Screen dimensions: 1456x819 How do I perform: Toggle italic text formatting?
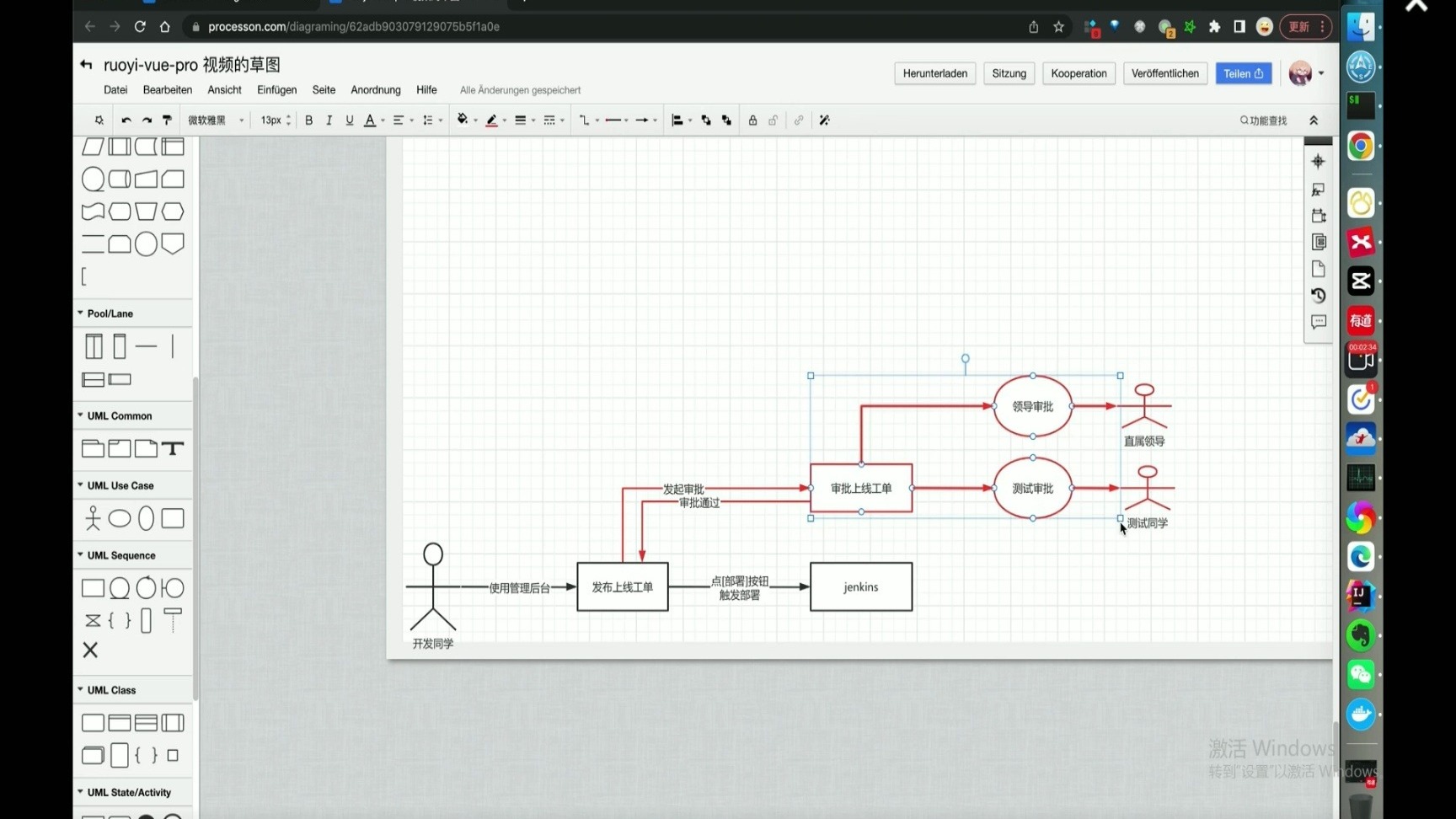point(329,120)
